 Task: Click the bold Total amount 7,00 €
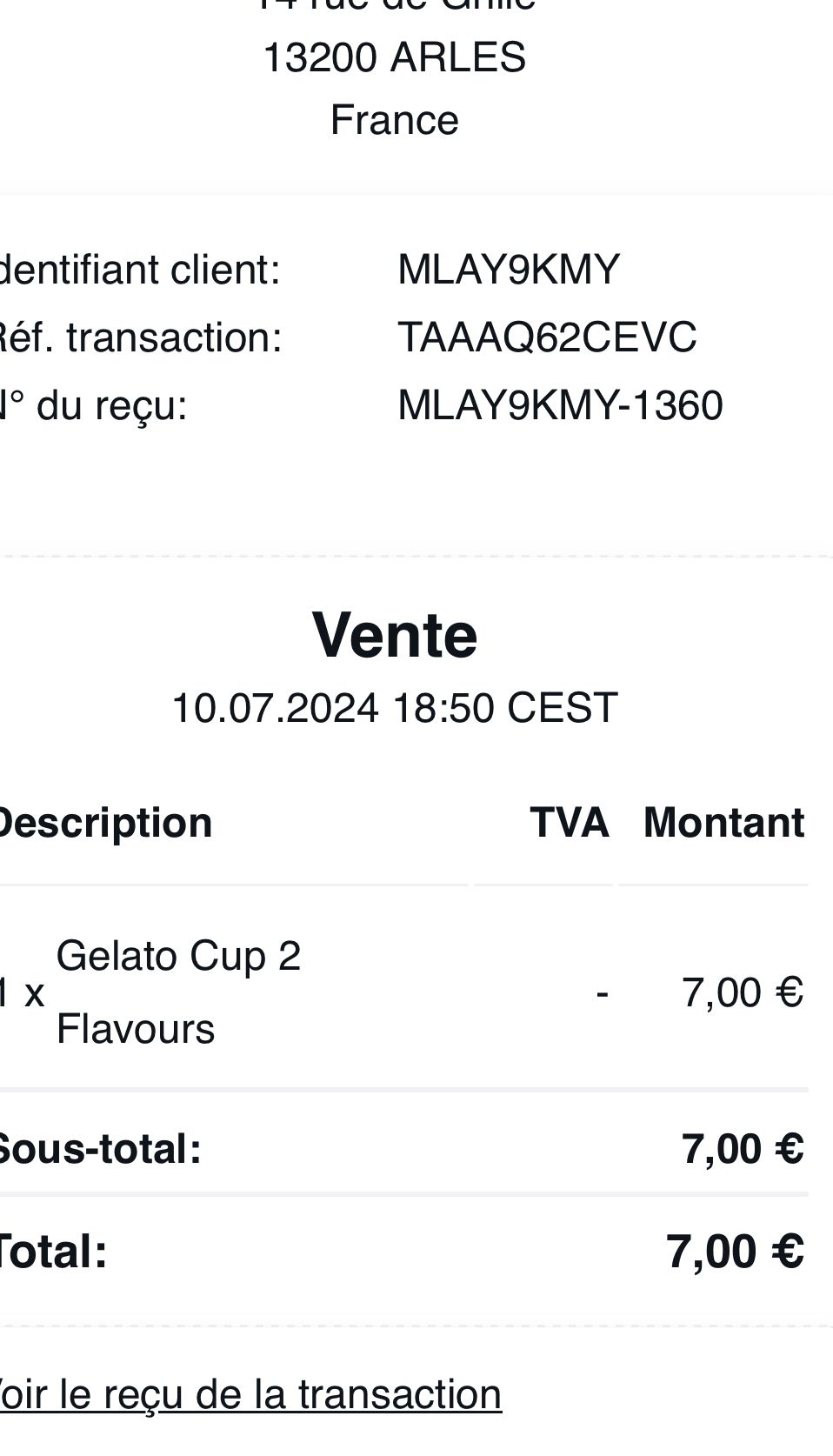coord(735,1252)
